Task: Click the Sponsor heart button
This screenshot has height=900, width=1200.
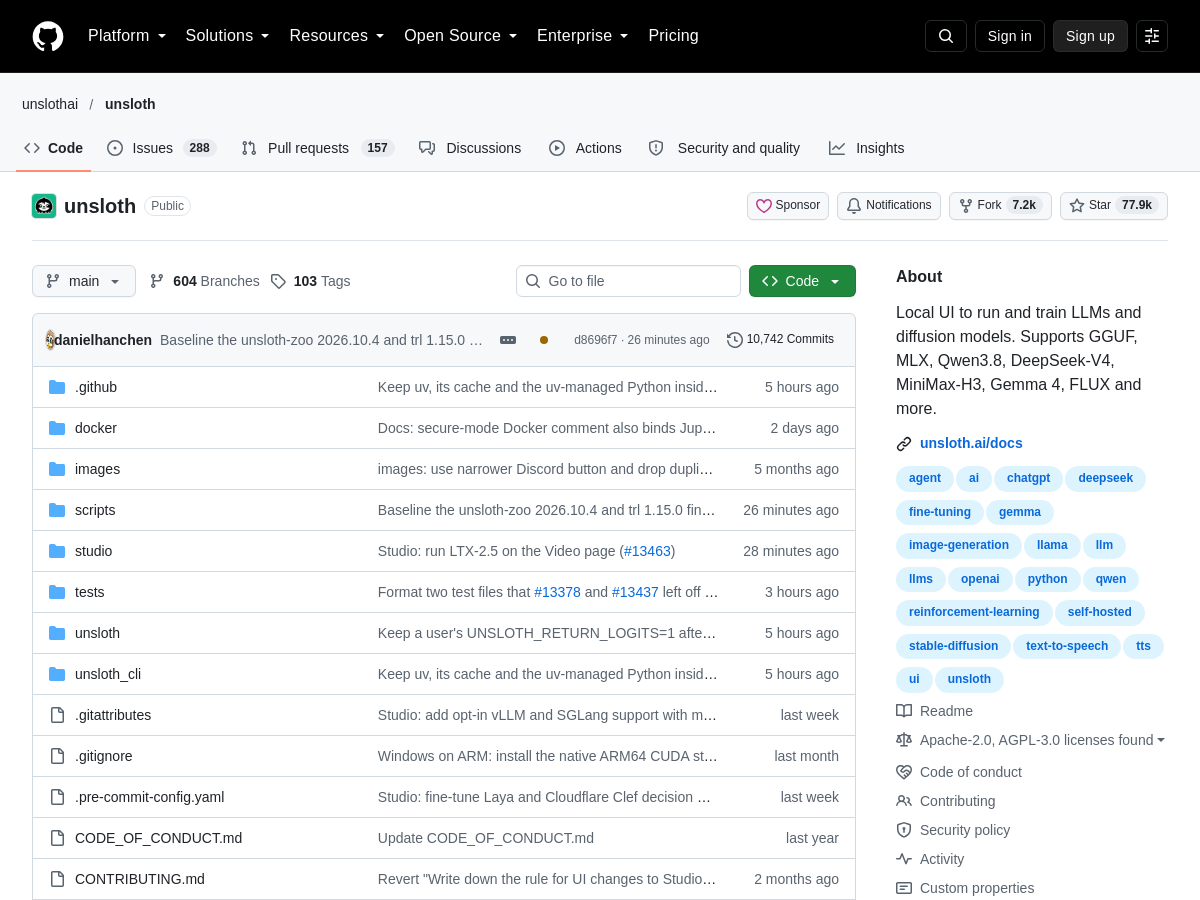Action: pyautogui.click(x=788, y=206)
